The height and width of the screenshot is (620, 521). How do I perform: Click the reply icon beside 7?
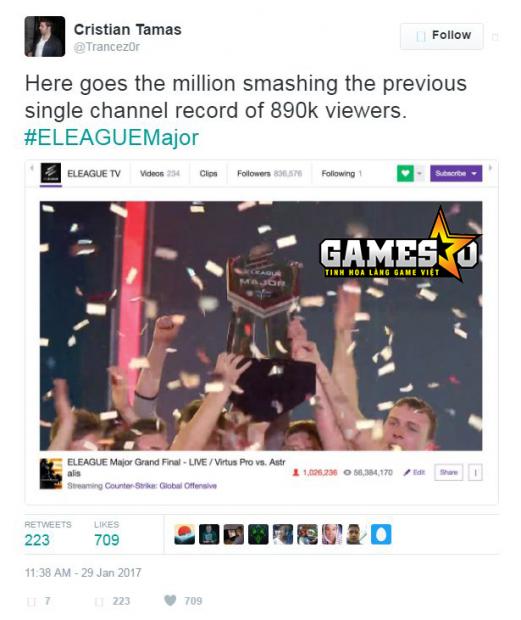[31, 601]
